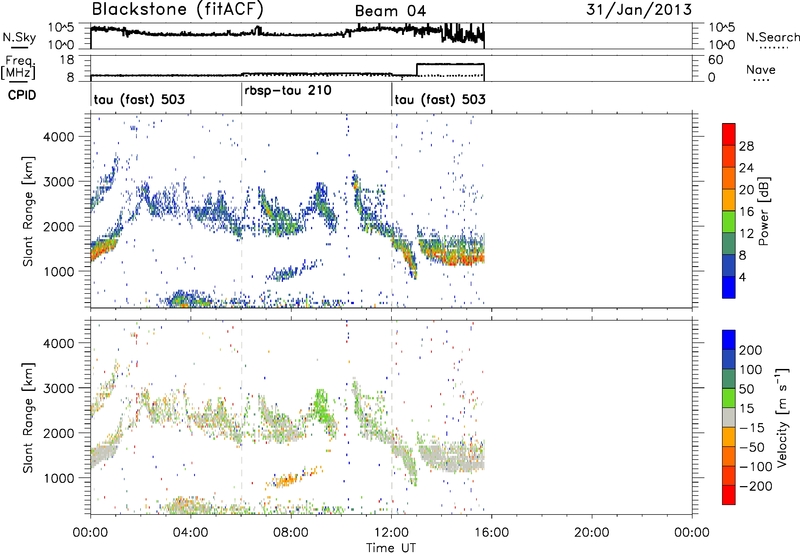Click the date '31/Jan/2013'
This screenshot has height=554, width=800.
[x=639, y=9]
